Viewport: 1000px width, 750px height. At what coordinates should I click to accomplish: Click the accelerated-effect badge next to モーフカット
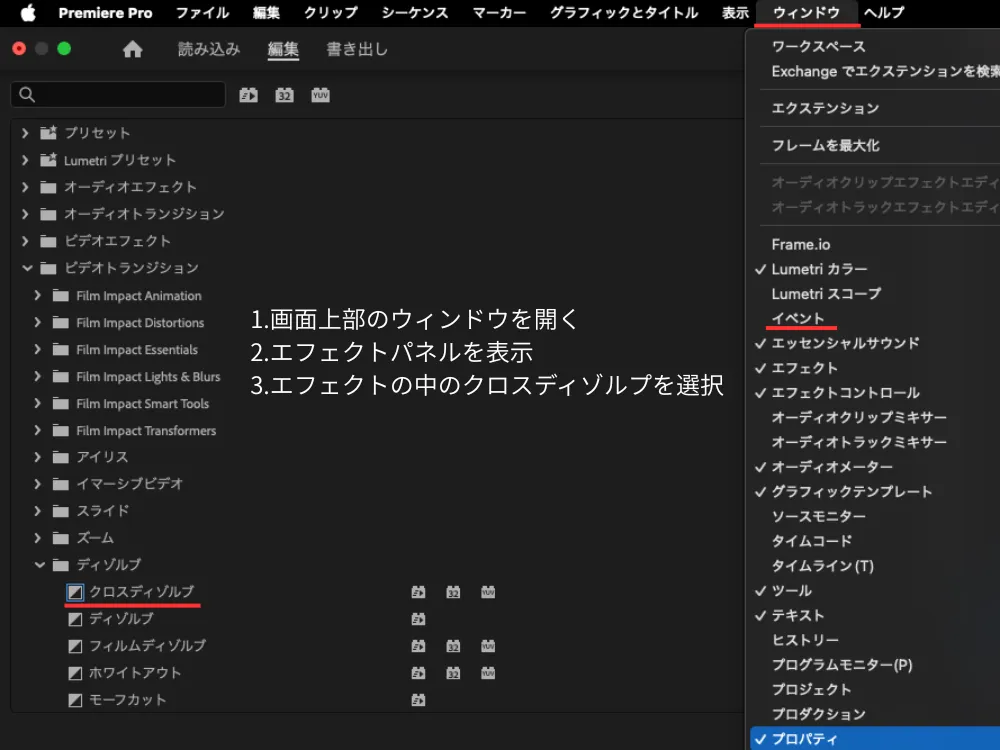coord(417,700)
